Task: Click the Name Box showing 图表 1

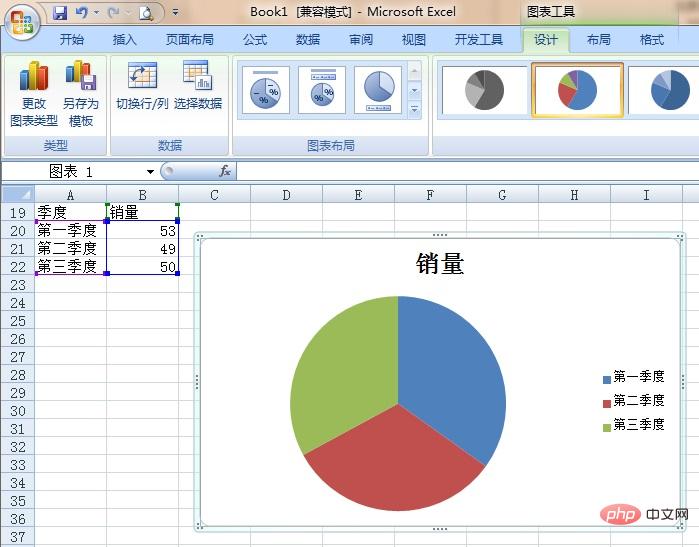Action: pyautogui.click(x=72, y=171)
